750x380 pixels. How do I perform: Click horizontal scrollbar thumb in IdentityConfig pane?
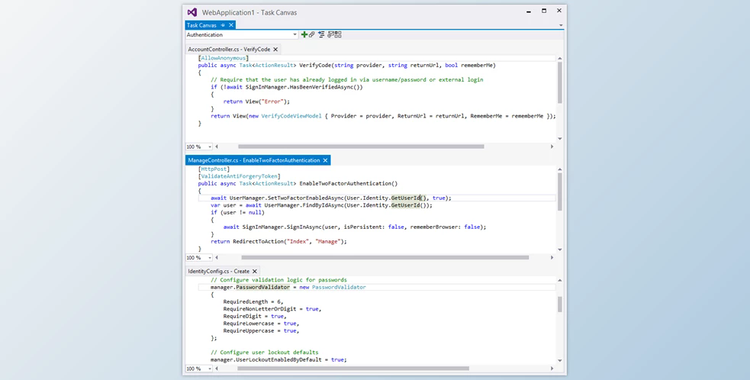pos(353,369)
